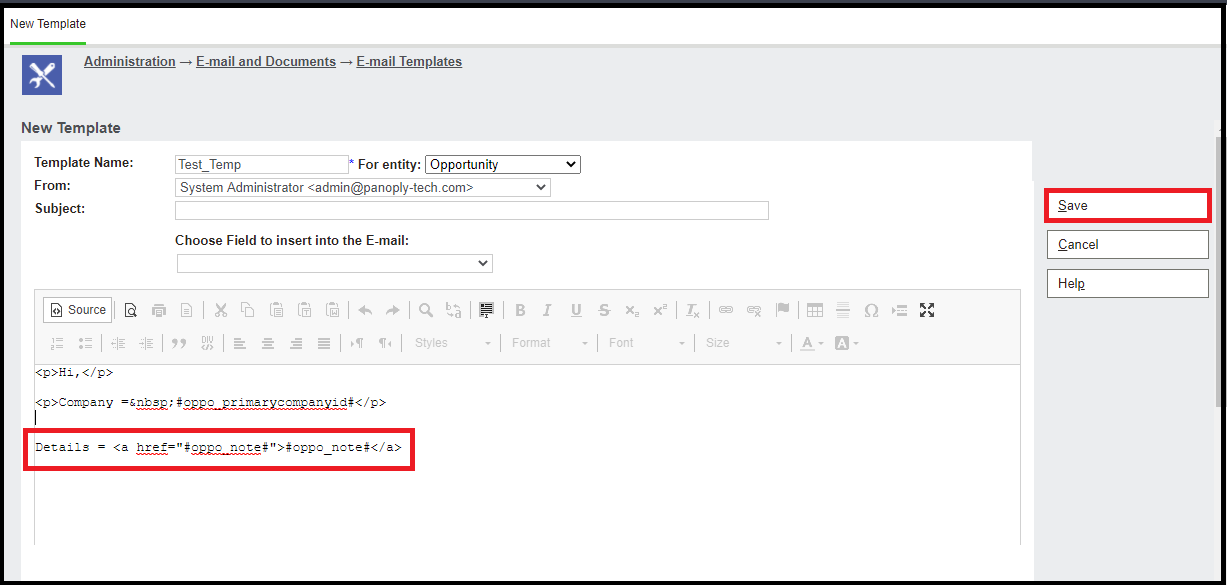Click Special Character omega icon
The image size is (1227, 585).
871,310
